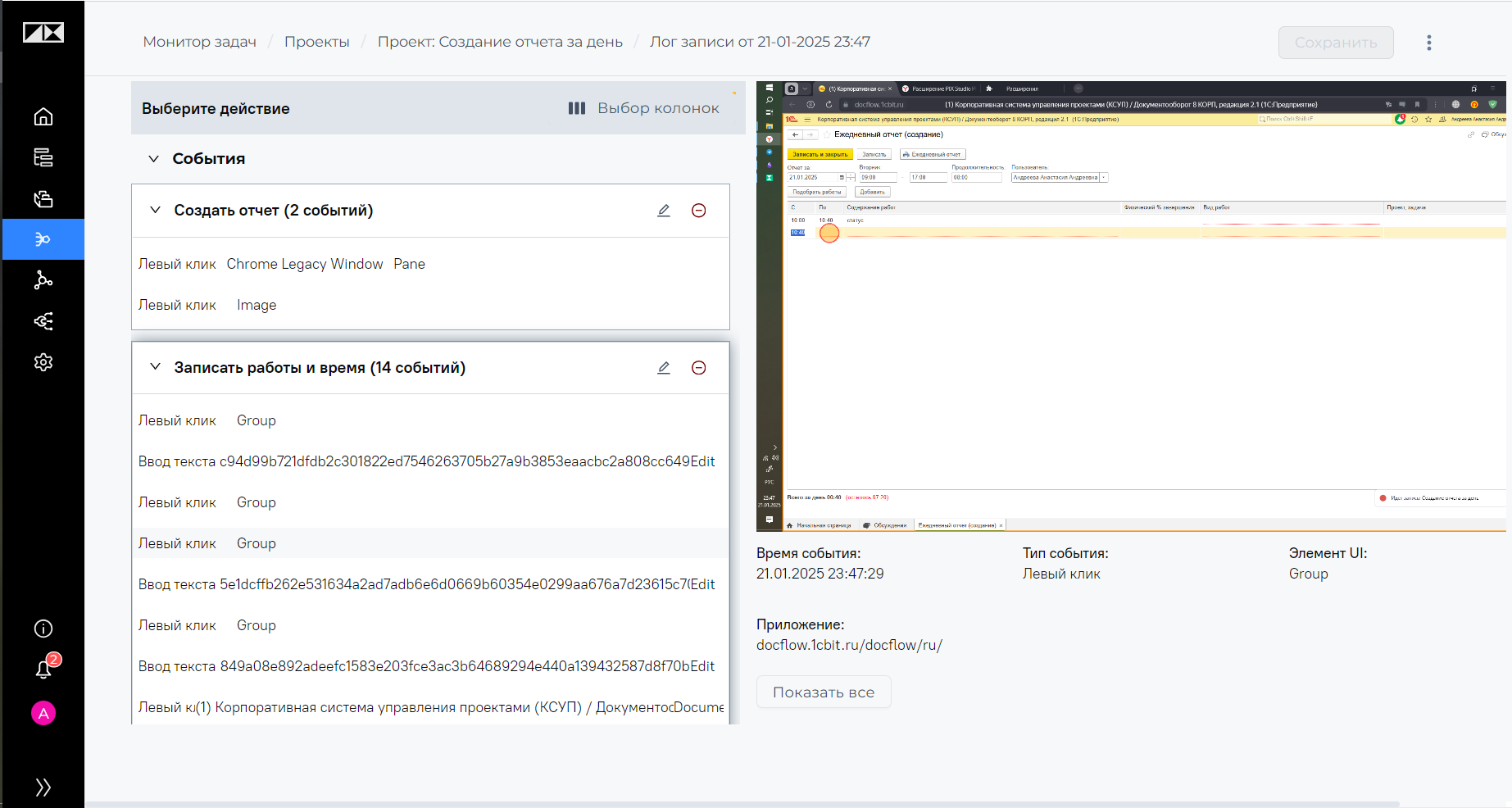Collapse 'Записать работы и время' group

pyautogui.click(x=155, y=367)
